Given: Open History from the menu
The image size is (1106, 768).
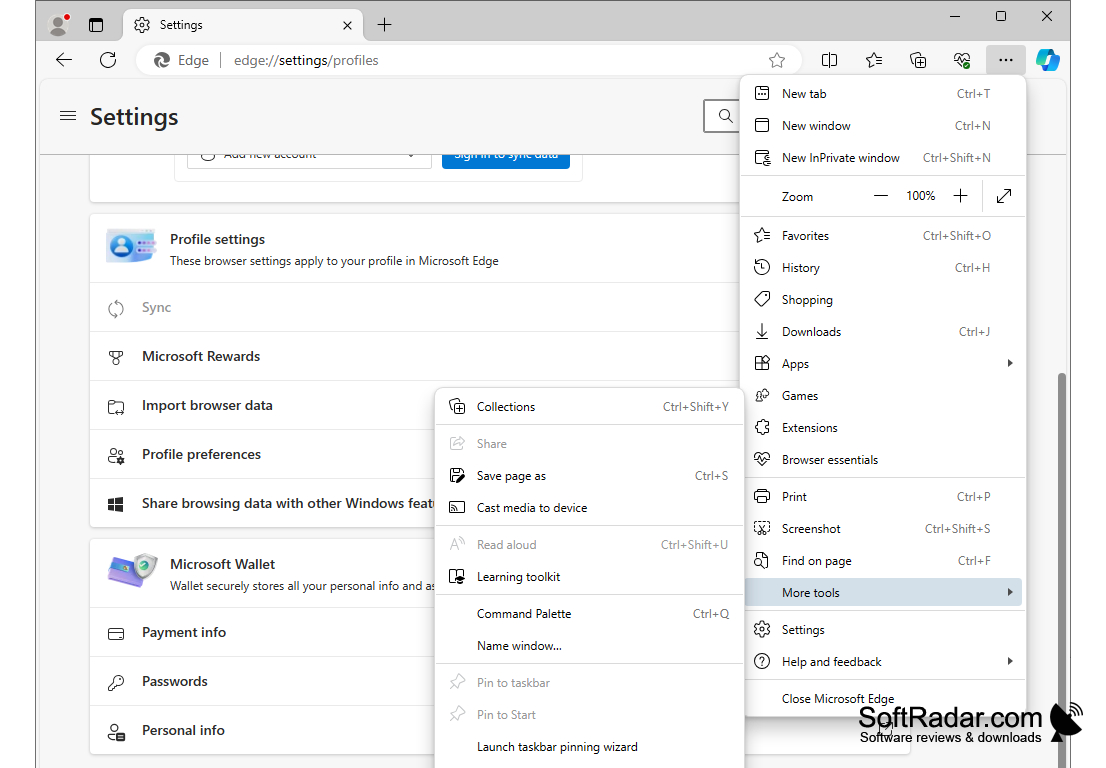Looking at the screenshot, I should tap(883, 268).
